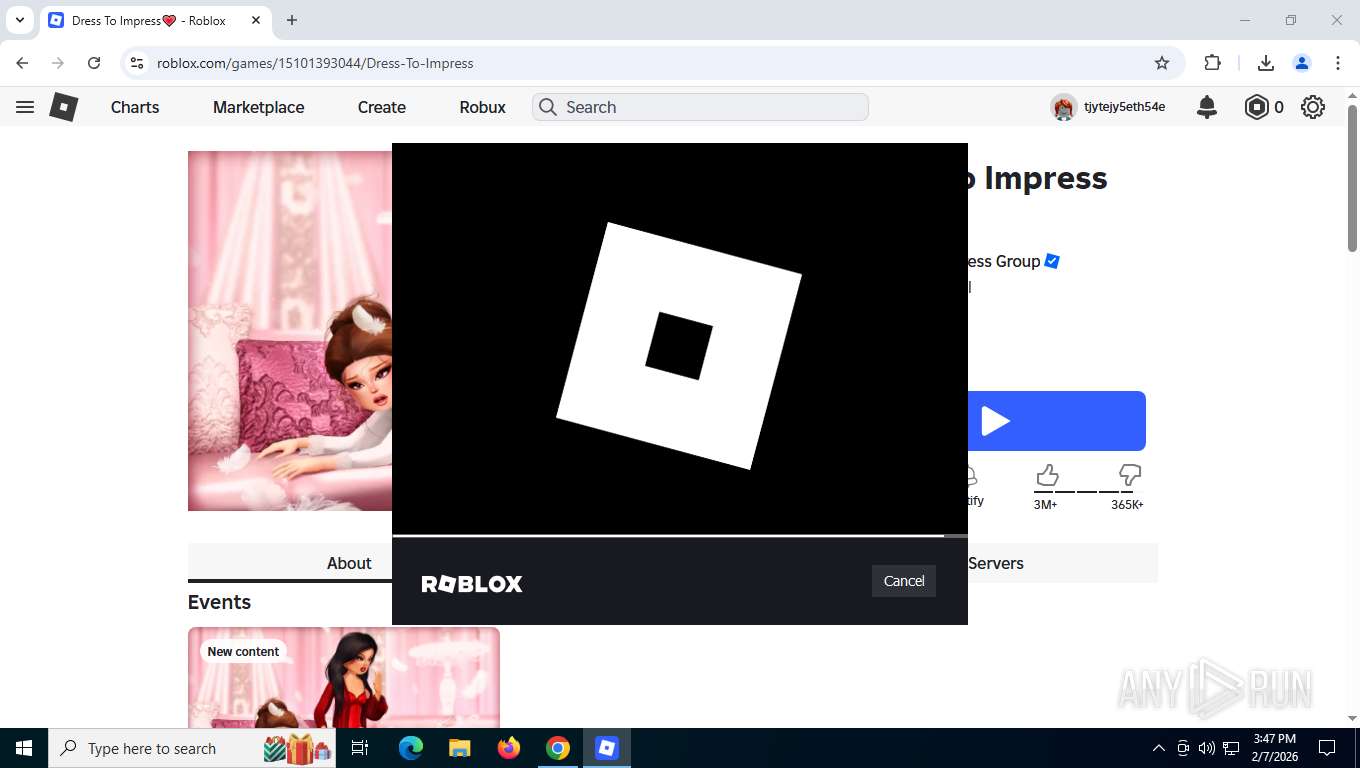Switch to the About tab
Viewport: 1360px width, 768px height.
click(x=349, y=563)
